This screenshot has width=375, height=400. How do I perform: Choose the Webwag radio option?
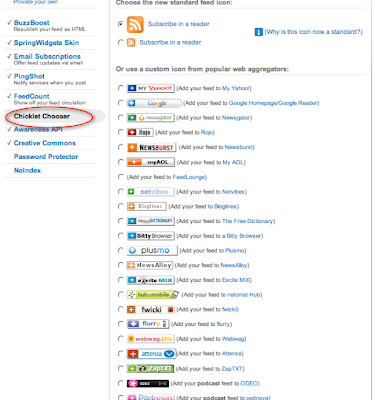121,338
